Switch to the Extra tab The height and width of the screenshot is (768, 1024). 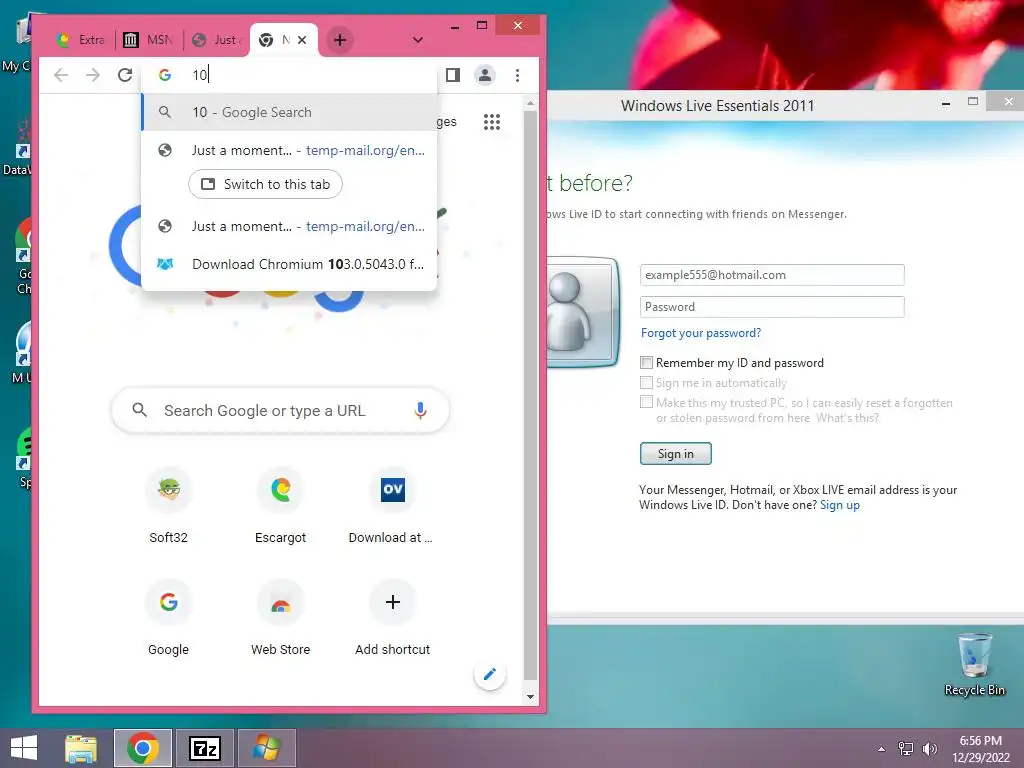click(81, 40)
